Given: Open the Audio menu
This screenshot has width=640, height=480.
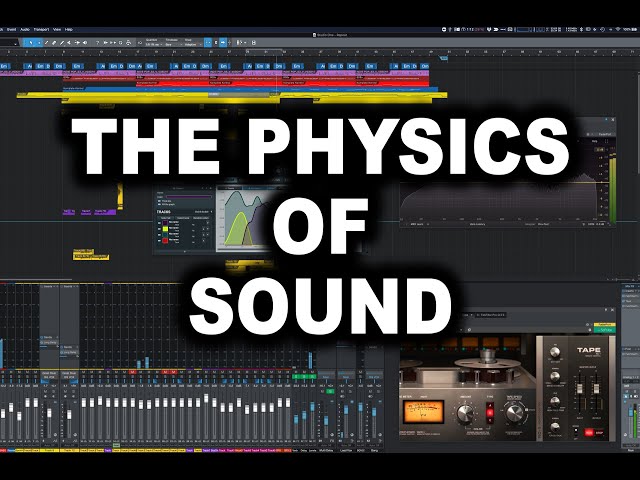Looking at the screenshot, I should [24, 29].
